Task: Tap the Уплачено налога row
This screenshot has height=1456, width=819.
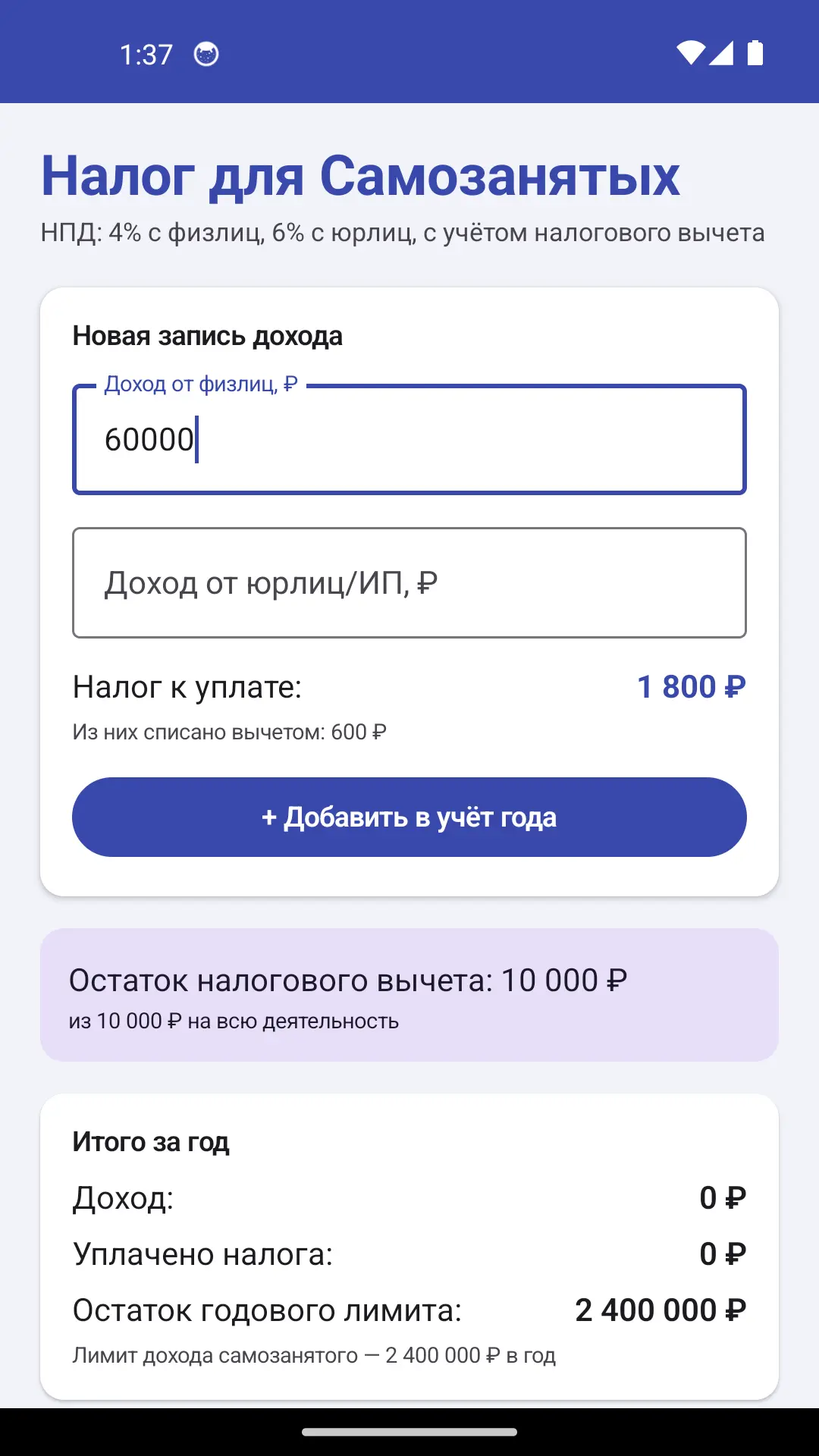Action: pos(409,1254)
